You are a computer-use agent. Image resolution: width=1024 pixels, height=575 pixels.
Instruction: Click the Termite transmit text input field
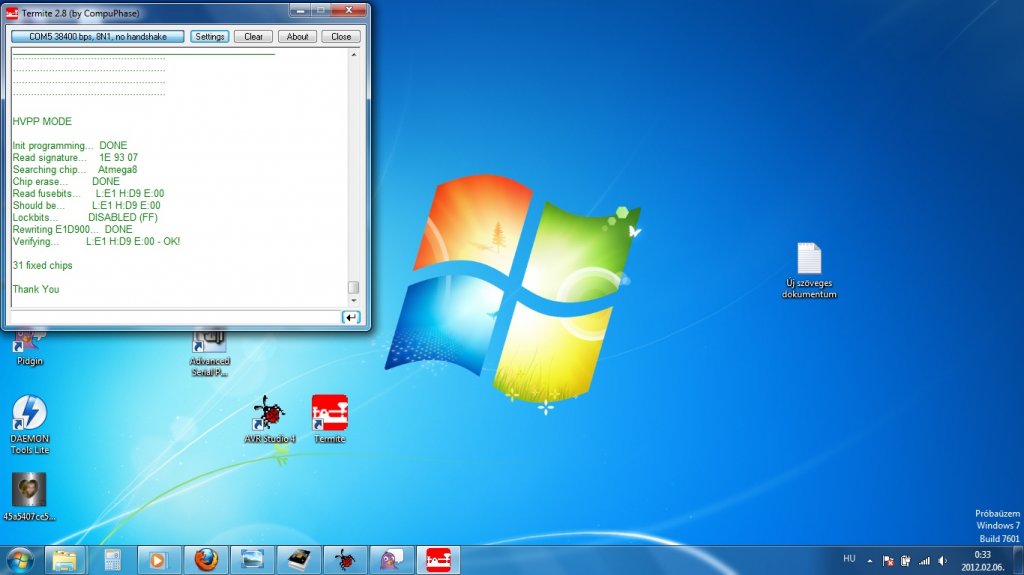(175, 317)
